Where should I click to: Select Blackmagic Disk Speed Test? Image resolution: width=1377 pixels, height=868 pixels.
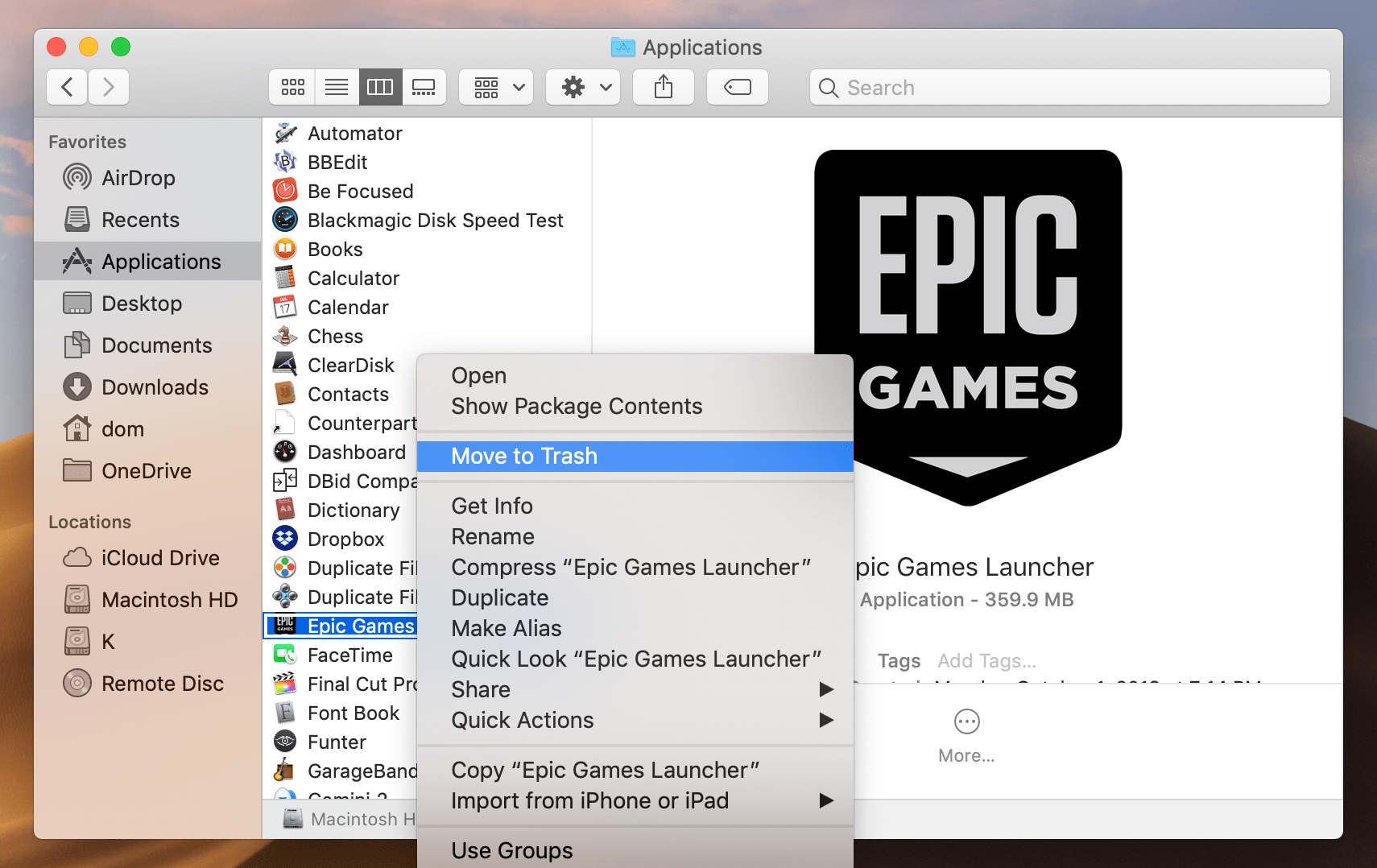pos(427,221)
